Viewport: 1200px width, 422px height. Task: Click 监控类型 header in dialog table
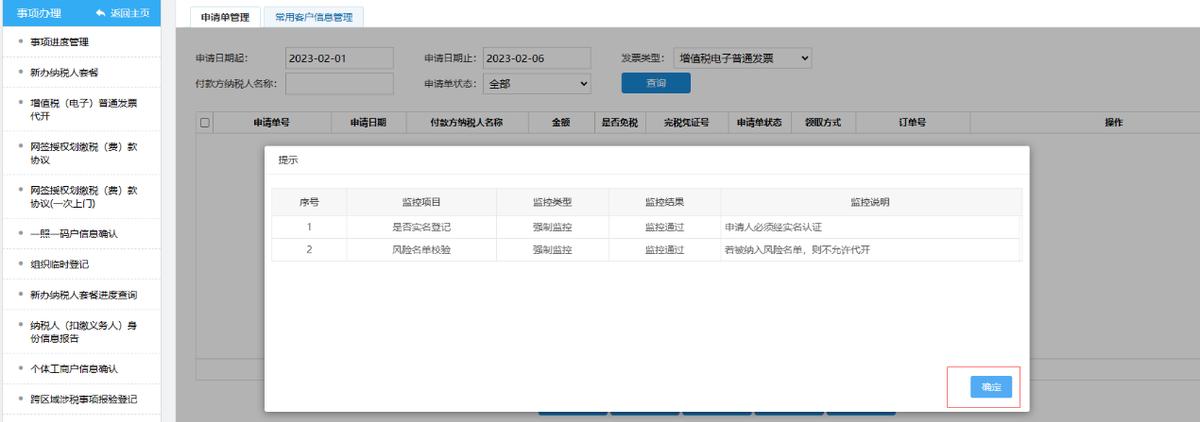click(552, 202)
